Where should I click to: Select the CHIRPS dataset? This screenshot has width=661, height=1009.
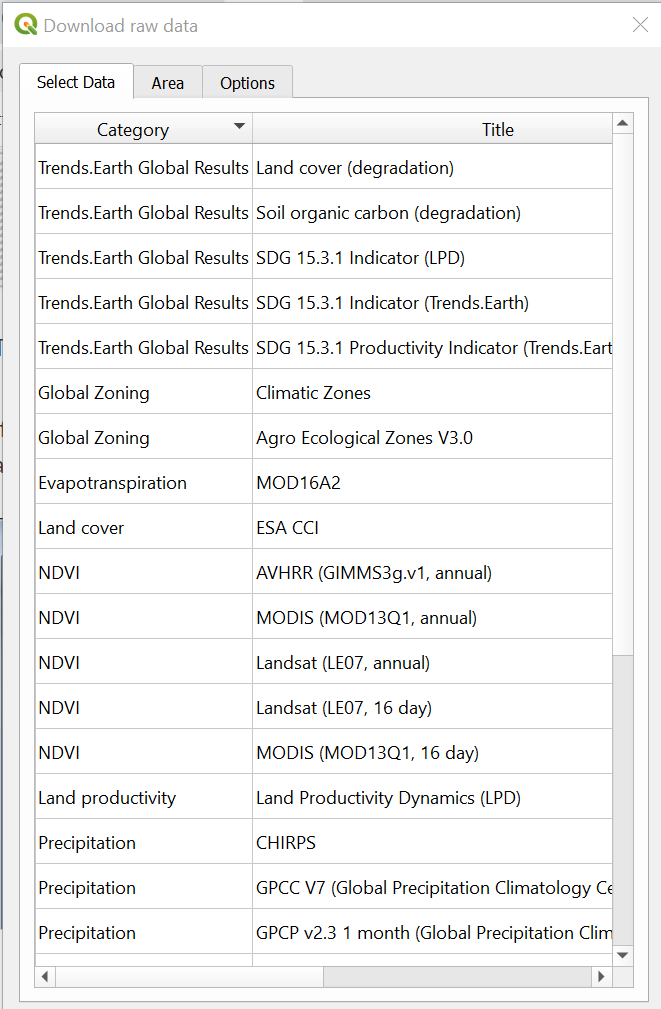click(432, 843)
